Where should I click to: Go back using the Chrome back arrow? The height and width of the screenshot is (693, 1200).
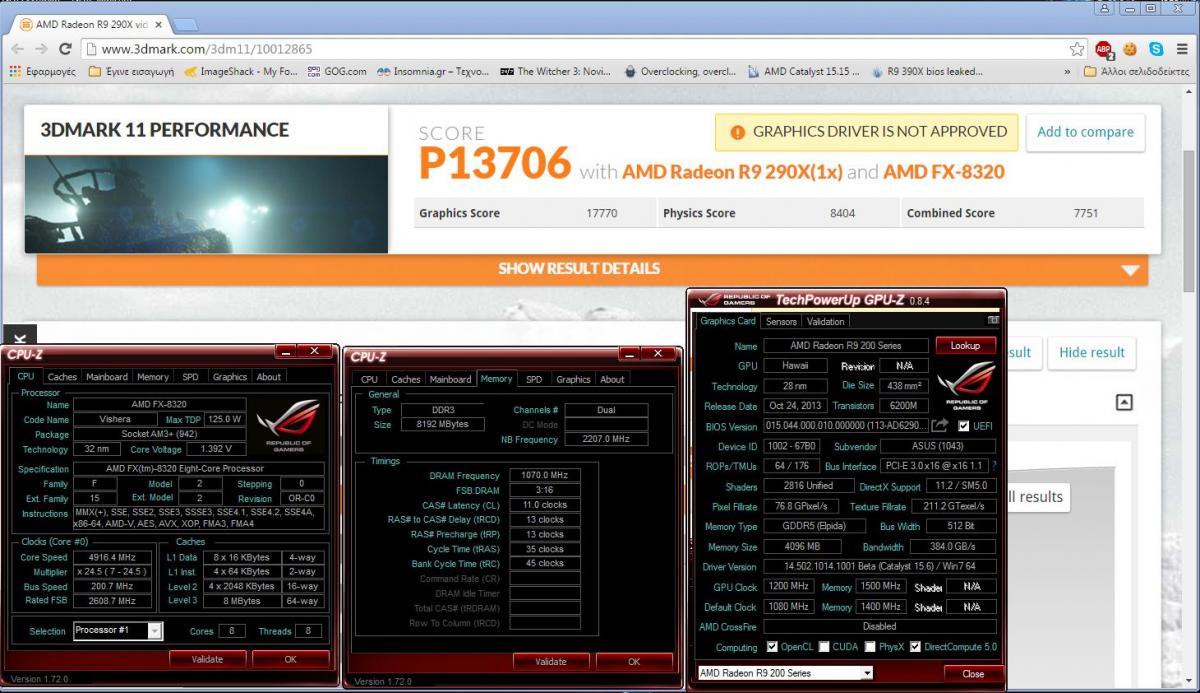[17, 48]
